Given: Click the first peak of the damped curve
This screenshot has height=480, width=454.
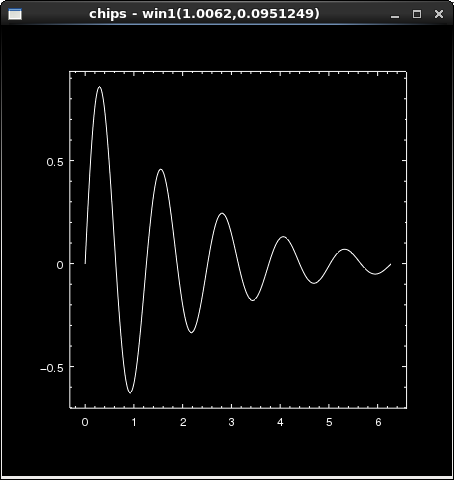Looking at the screenshot, I should coord(99,87).
